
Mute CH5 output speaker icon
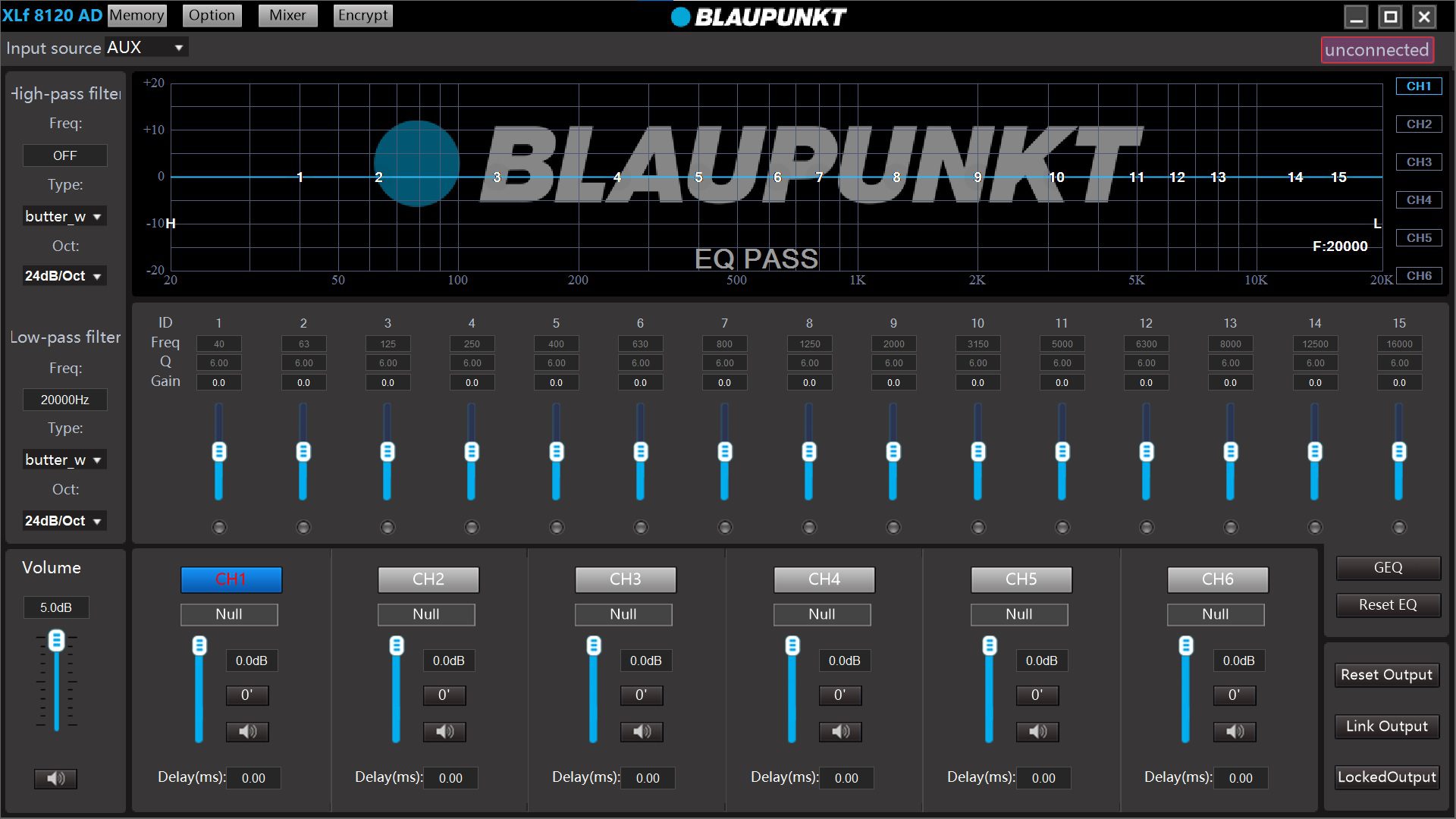click(x=1037, y=732)
